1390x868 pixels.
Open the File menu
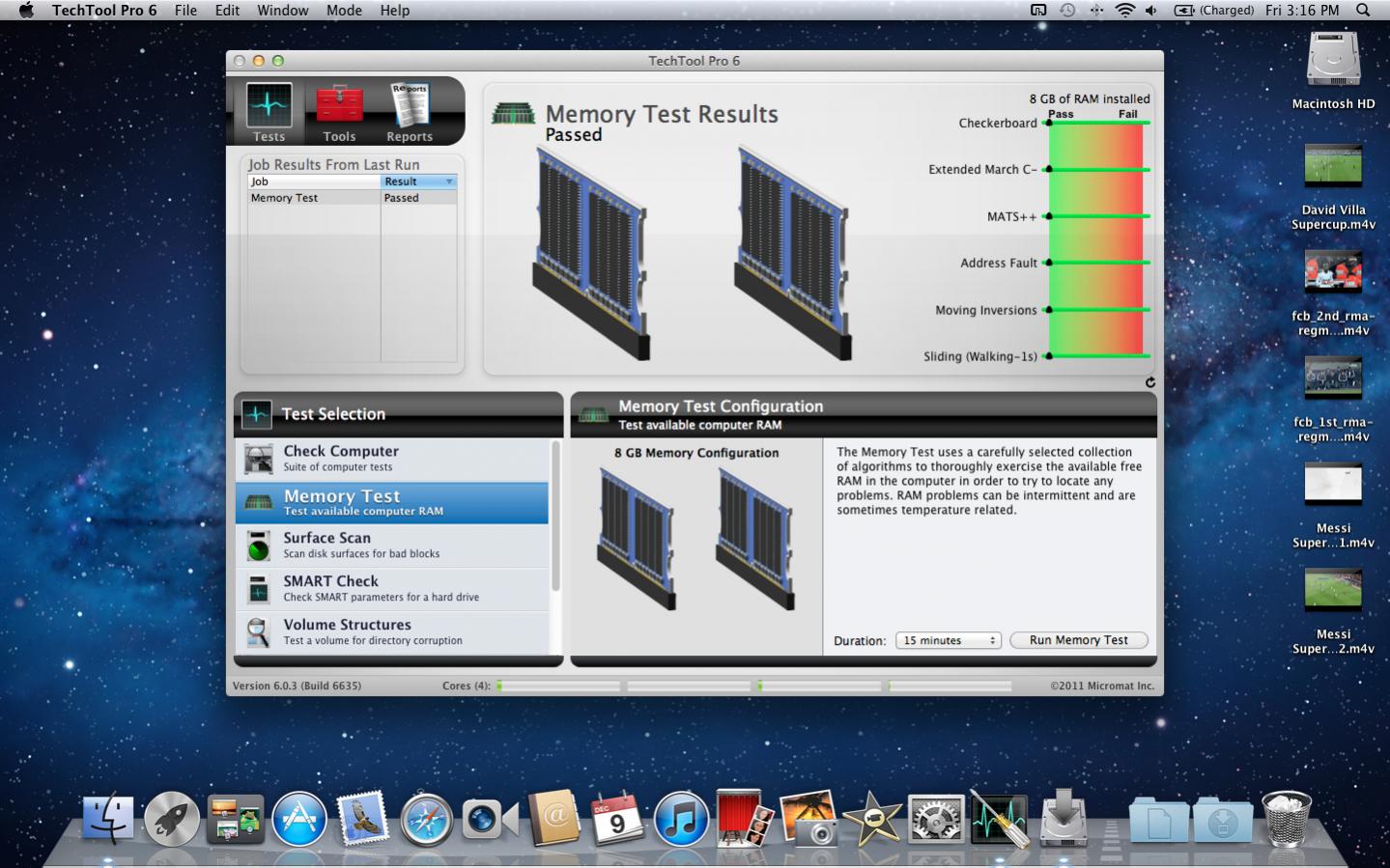coord(185,10)
